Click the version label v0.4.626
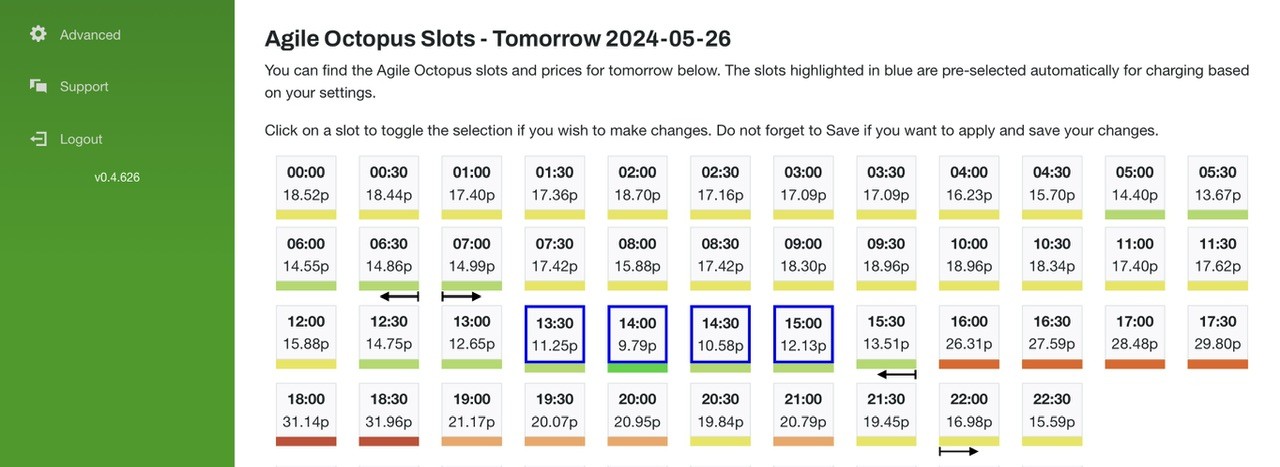The width and height of the screenshot is (1280, 467). click(117, 178)
